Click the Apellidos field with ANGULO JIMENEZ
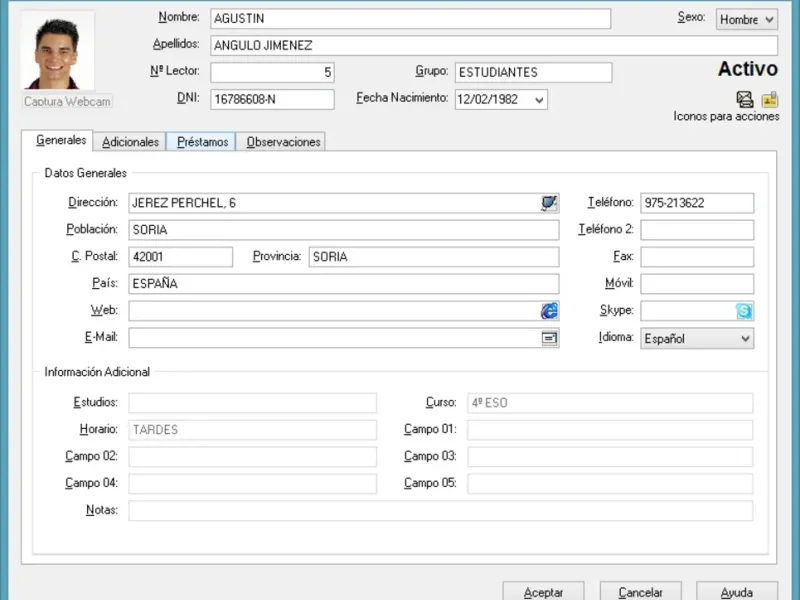The image size is (800, 600). pyautogui.click(x=494, y=45)
